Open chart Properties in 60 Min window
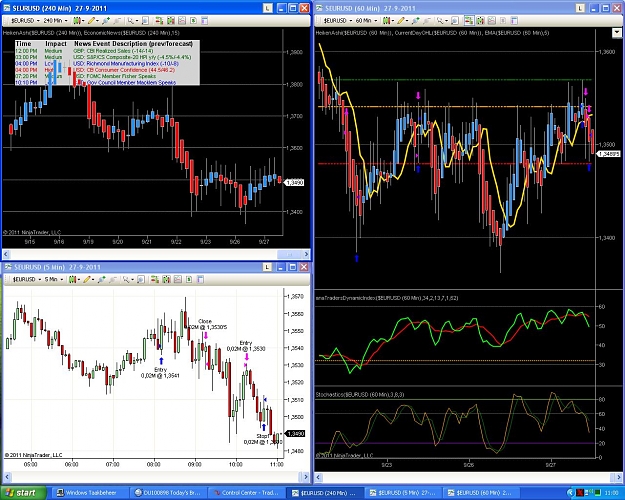The height and width of the screenshot is (500, 625). [x=514, y=20]
